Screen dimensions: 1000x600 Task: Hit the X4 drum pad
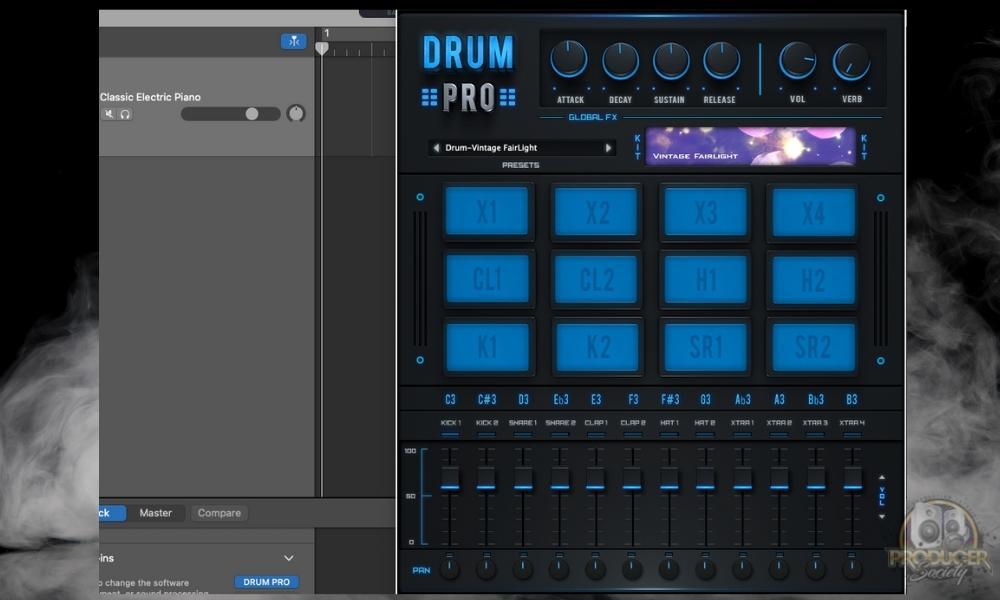(x=813, y=211)
